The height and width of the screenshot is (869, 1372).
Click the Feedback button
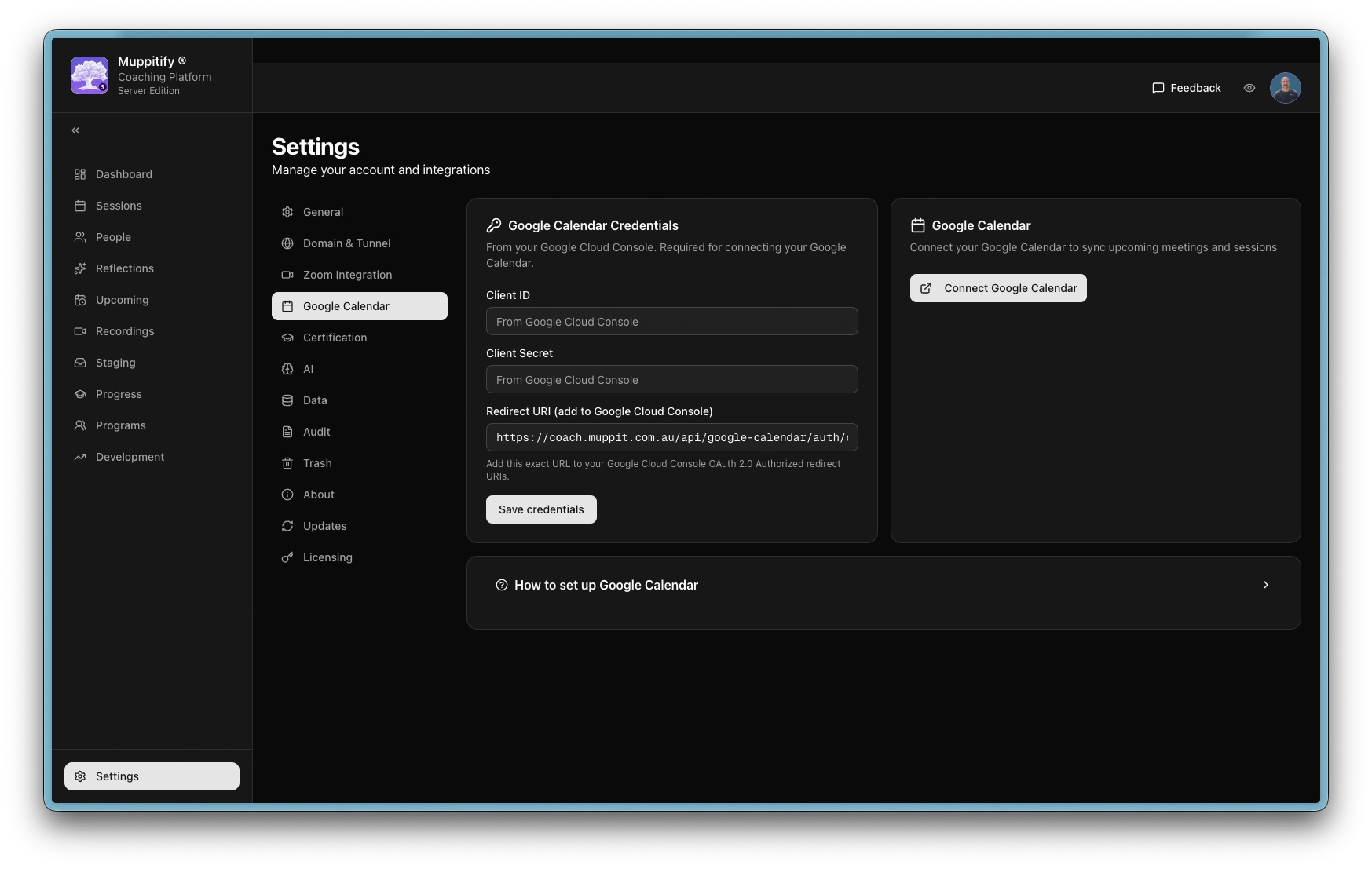(x=1186, y=88)
